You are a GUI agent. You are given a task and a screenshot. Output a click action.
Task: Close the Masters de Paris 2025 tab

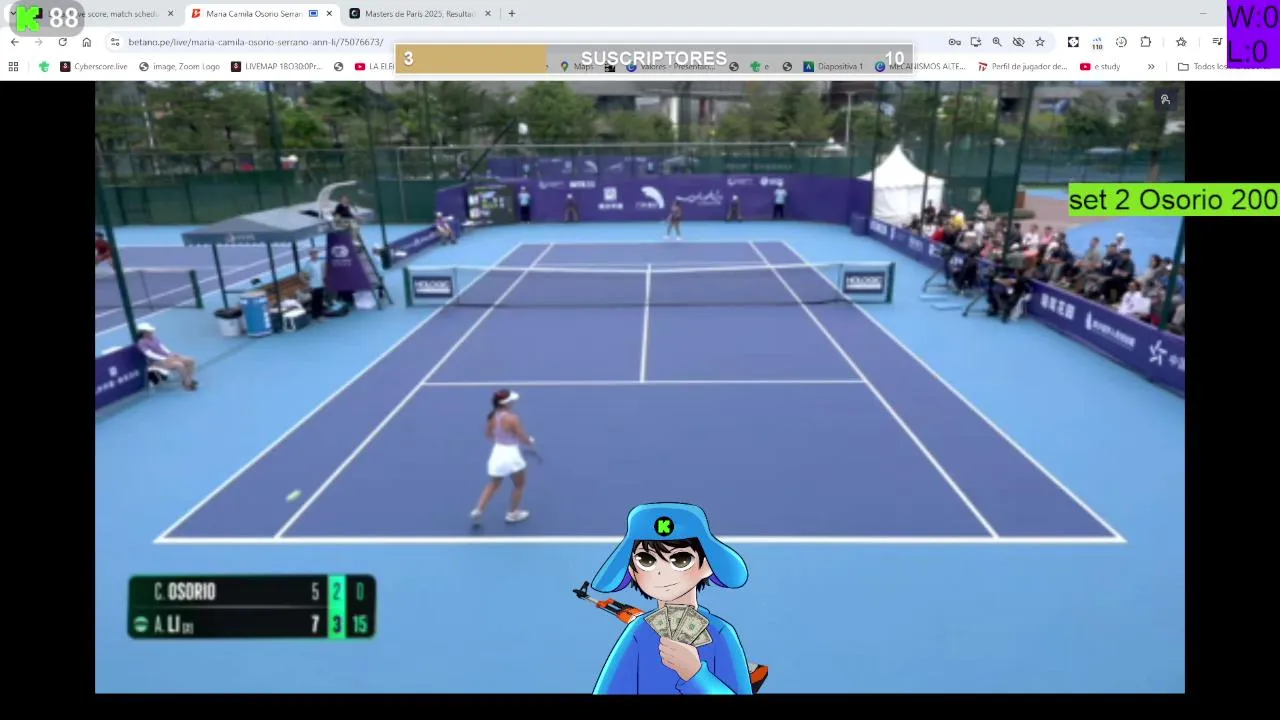(488, 14)
